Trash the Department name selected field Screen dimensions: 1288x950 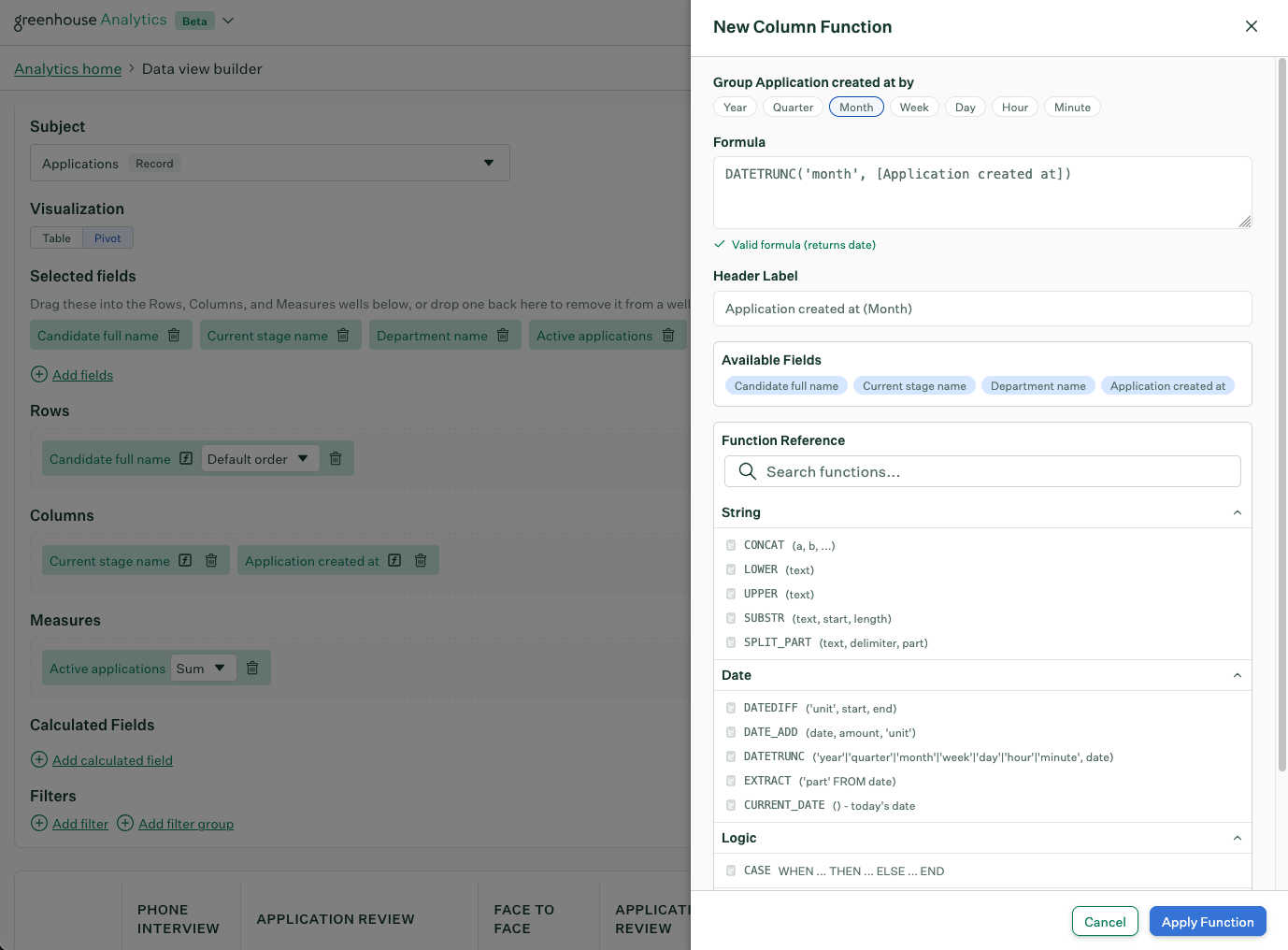click(x=503, y=335)
